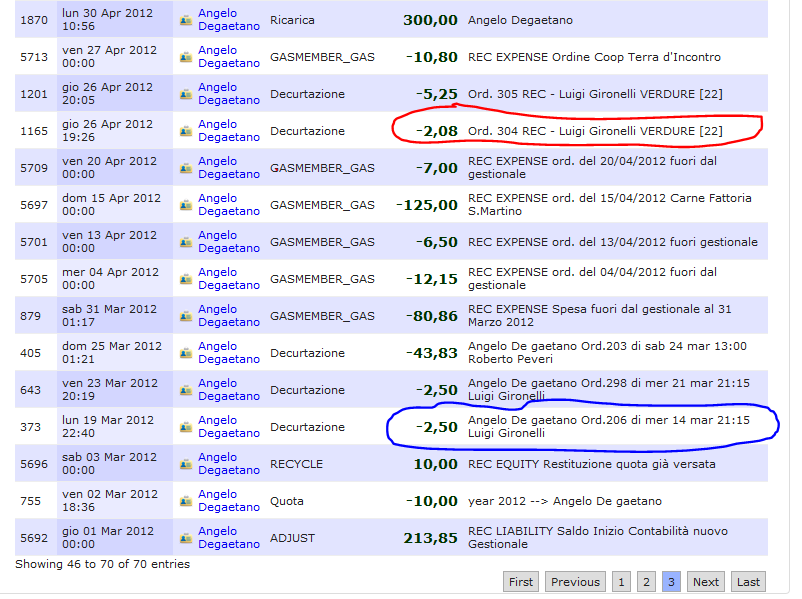The width and height of the screenshot is (802, 599).
Task: Click user icon in row 373
Action: (185, 427)
